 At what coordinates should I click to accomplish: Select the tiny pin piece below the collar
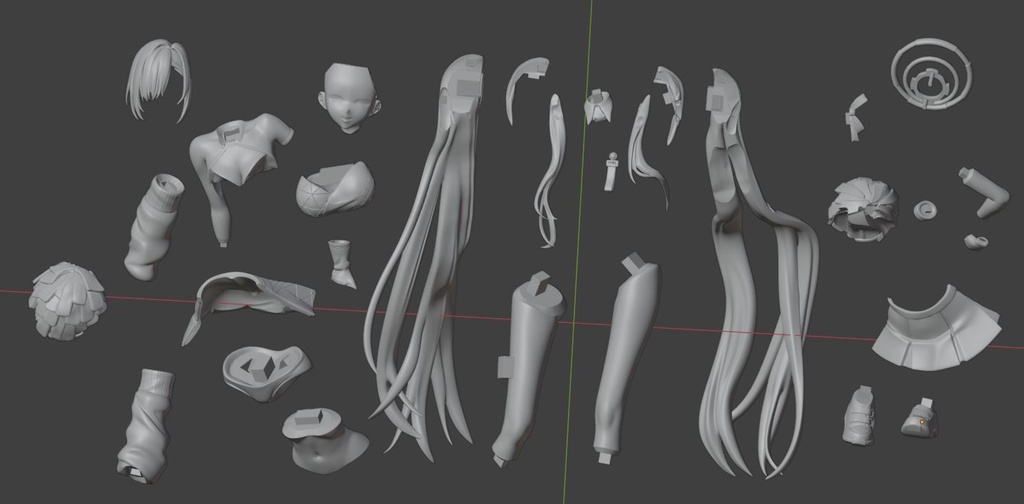click(x=611, y=171)
